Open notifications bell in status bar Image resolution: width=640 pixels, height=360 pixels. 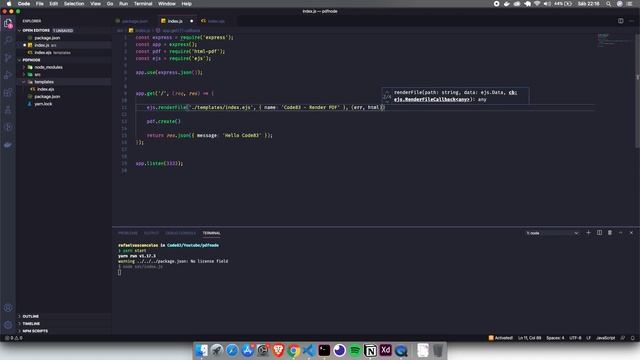[x=633, y=338]
